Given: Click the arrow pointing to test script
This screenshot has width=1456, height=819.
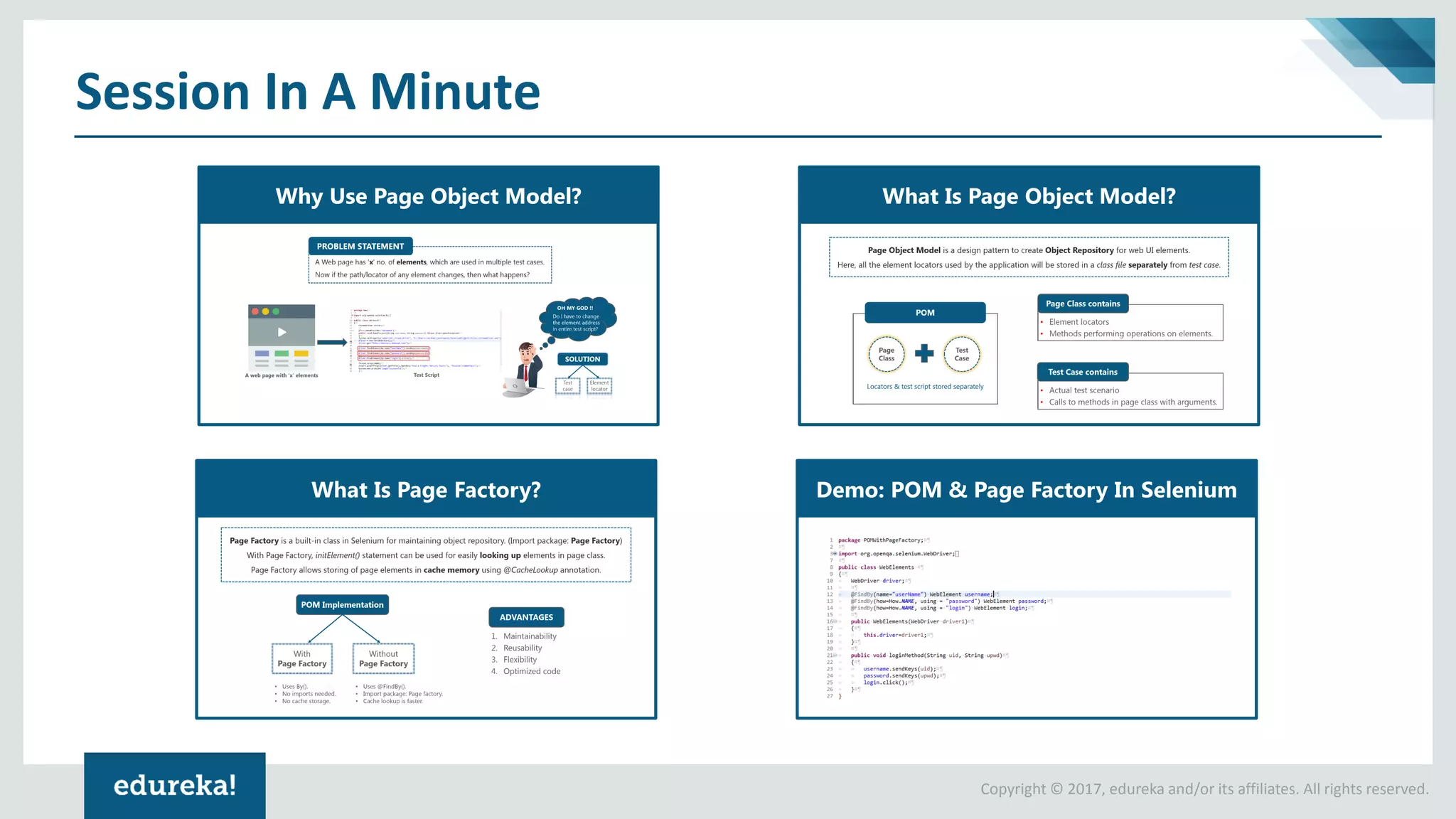Looking at the screenshot, I should tap(331, 343).
